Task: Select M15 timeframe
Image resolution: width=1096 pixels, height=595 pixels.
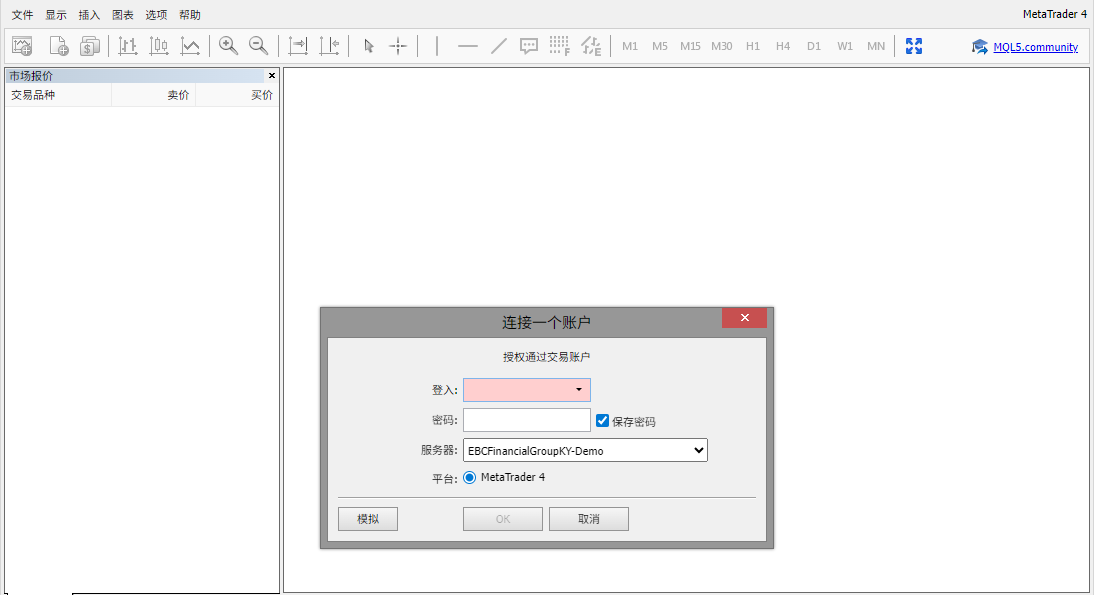Action: point(690,46)
